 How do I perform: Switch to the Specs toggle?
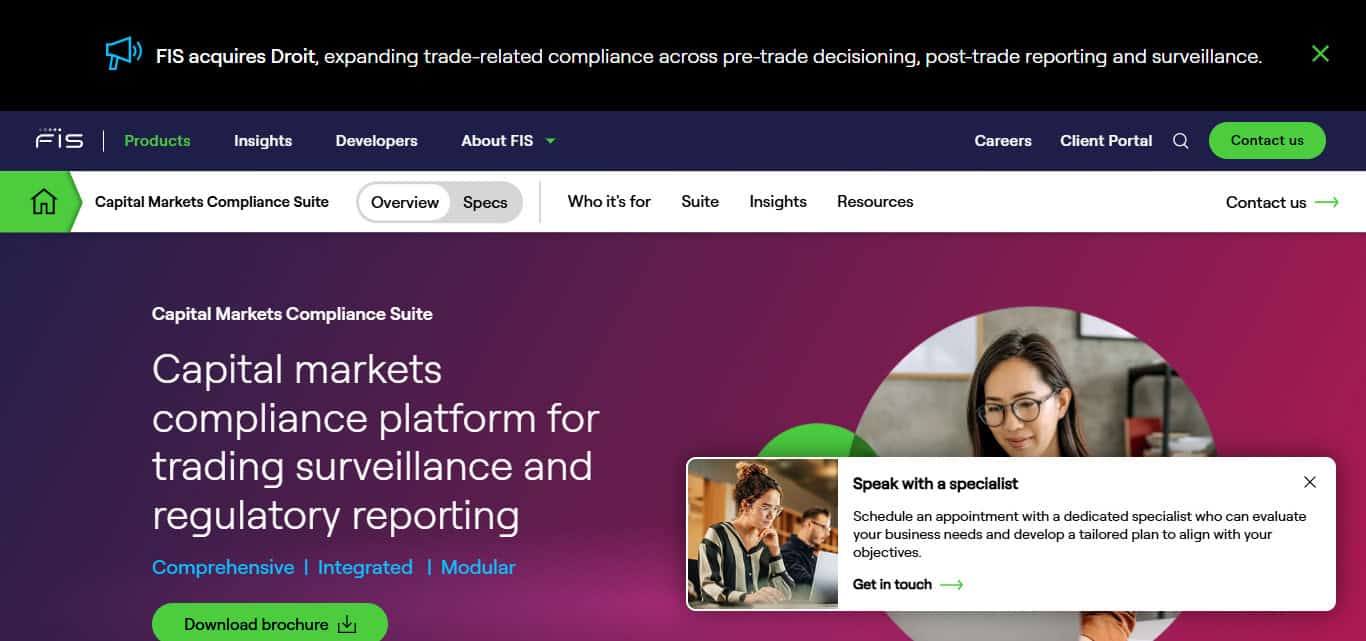[x=485, y=202]
